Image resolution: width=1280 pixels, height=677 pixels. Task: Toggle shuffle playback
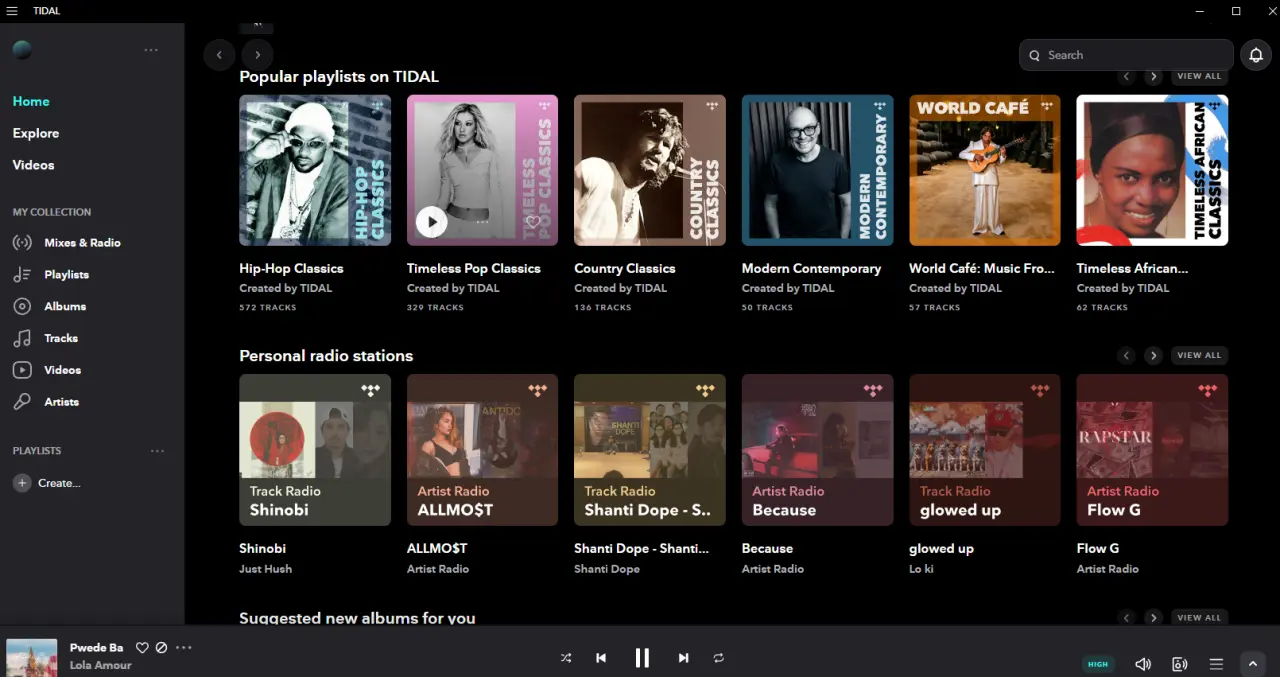[566, 658]
